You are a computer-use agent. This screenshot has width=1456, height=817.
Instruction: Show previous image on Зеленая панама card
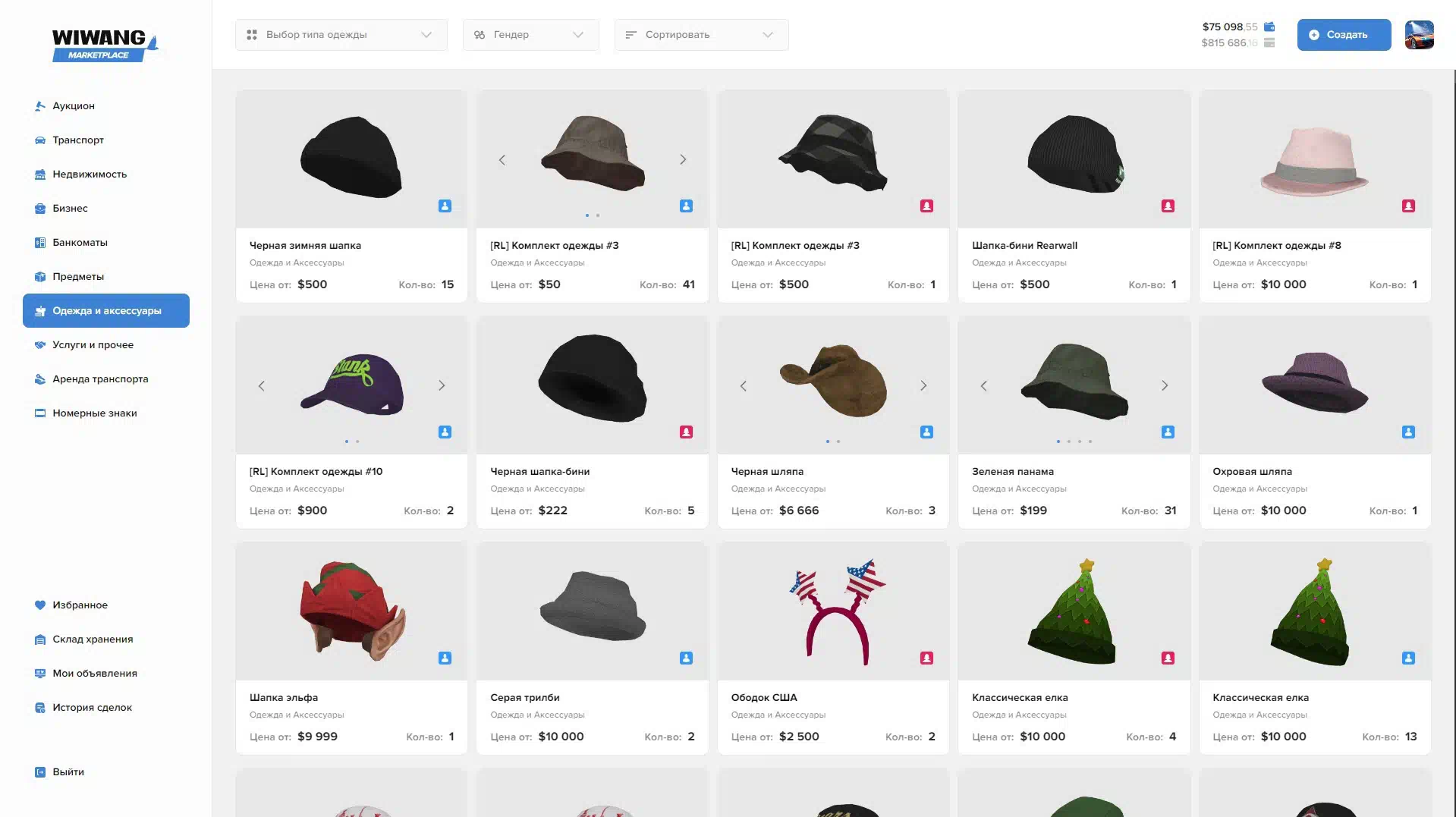click(x=984, y=386)
